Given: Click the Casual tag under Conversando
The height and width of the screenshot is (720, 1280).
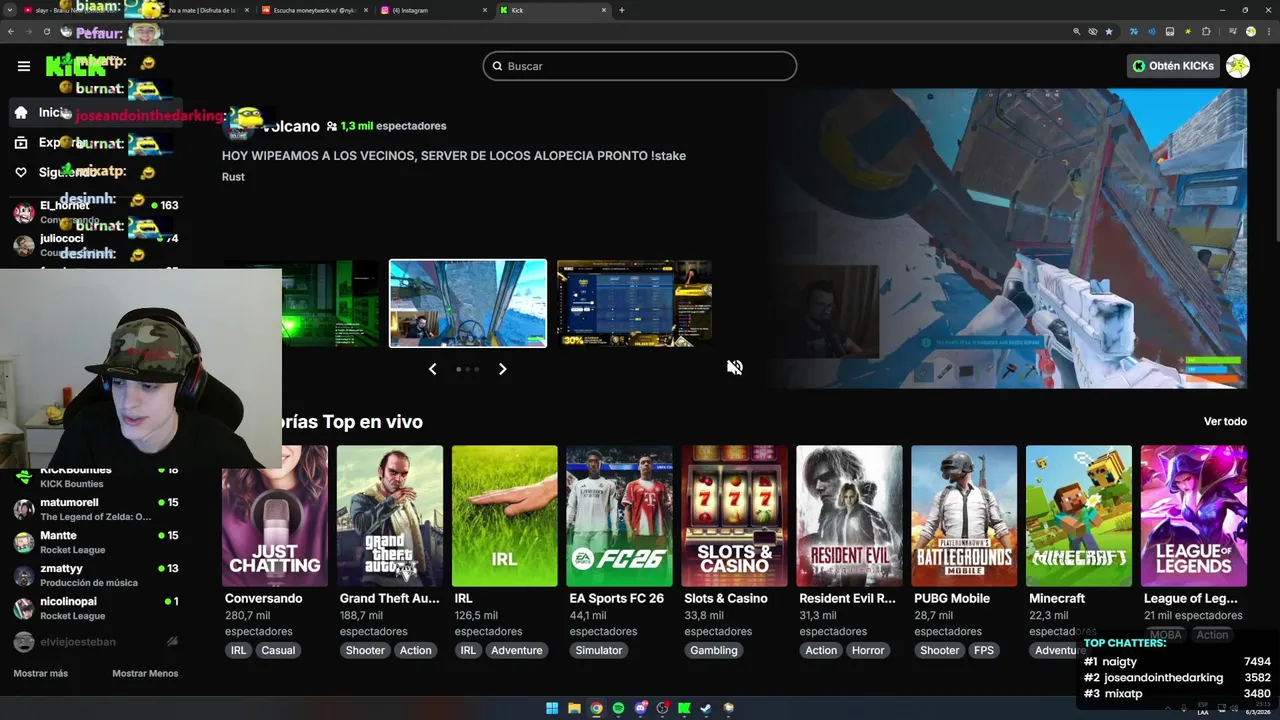Looking at the screenshot, I should tap(278, 650).
